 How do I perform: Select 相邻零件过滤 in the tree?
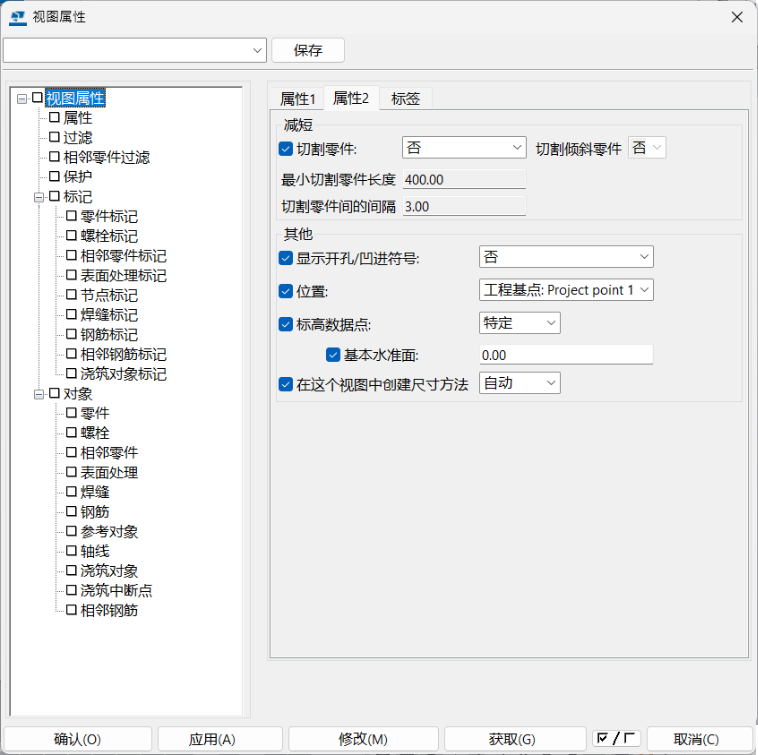pyautogui.click(x=106, y=157)
